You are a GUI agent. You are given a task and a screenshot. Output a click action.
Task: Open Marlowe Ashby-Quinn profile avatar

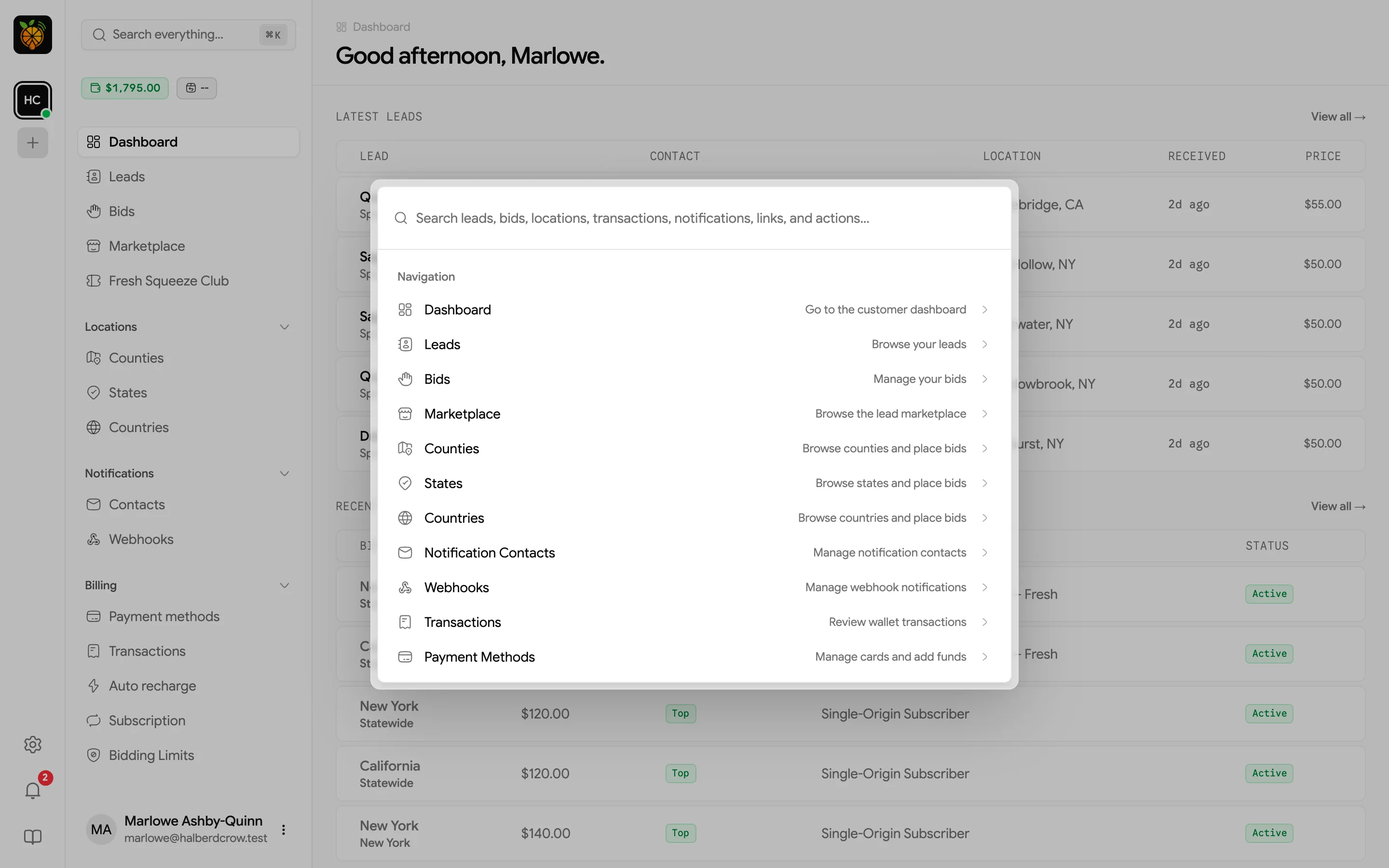(x=101, y=829)
